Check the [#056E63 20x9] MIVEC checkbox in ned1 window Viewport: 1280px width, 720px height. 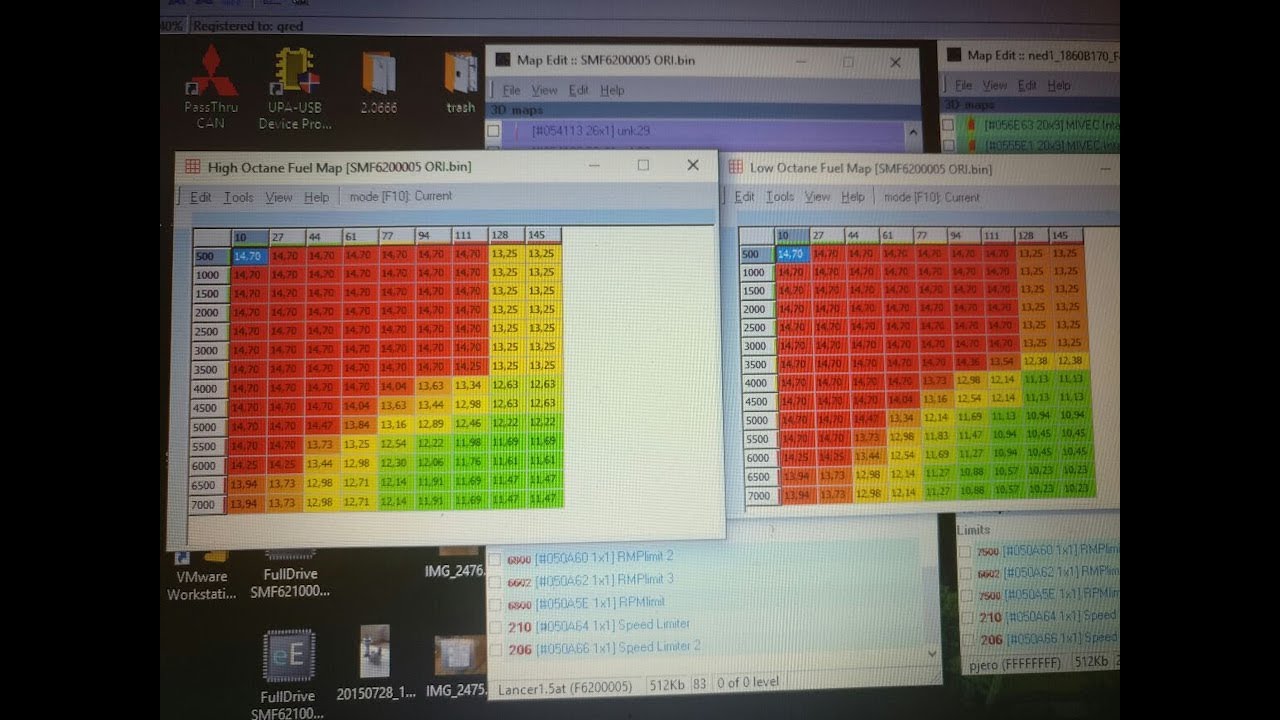(948, 125)
